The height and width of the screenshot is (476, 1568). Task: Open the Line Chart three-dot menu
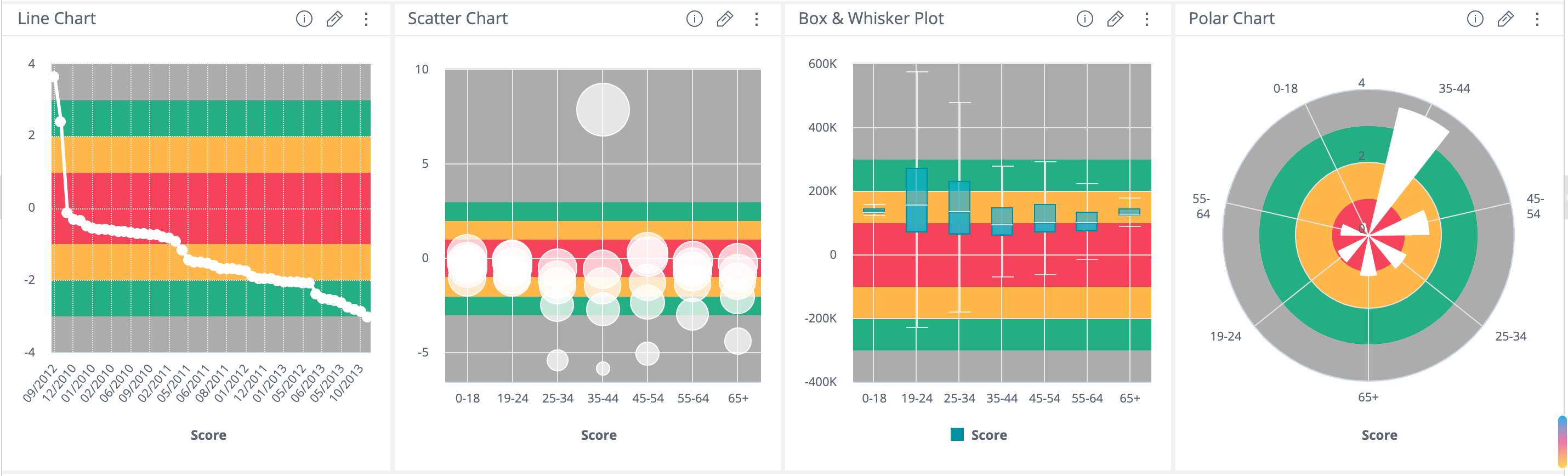pyautogui.click(x=366, y=19)
